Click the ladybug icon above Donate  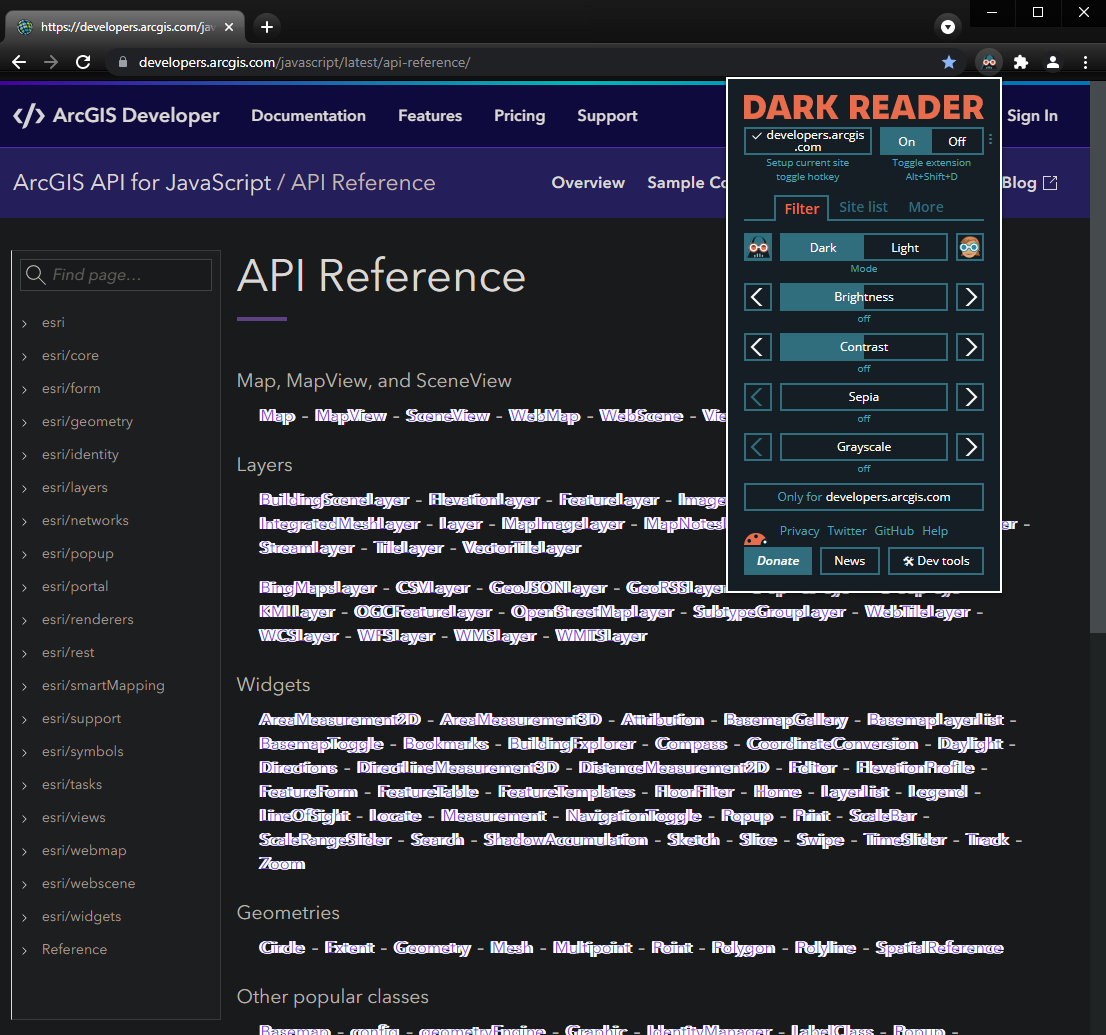[x=755, y=539]
